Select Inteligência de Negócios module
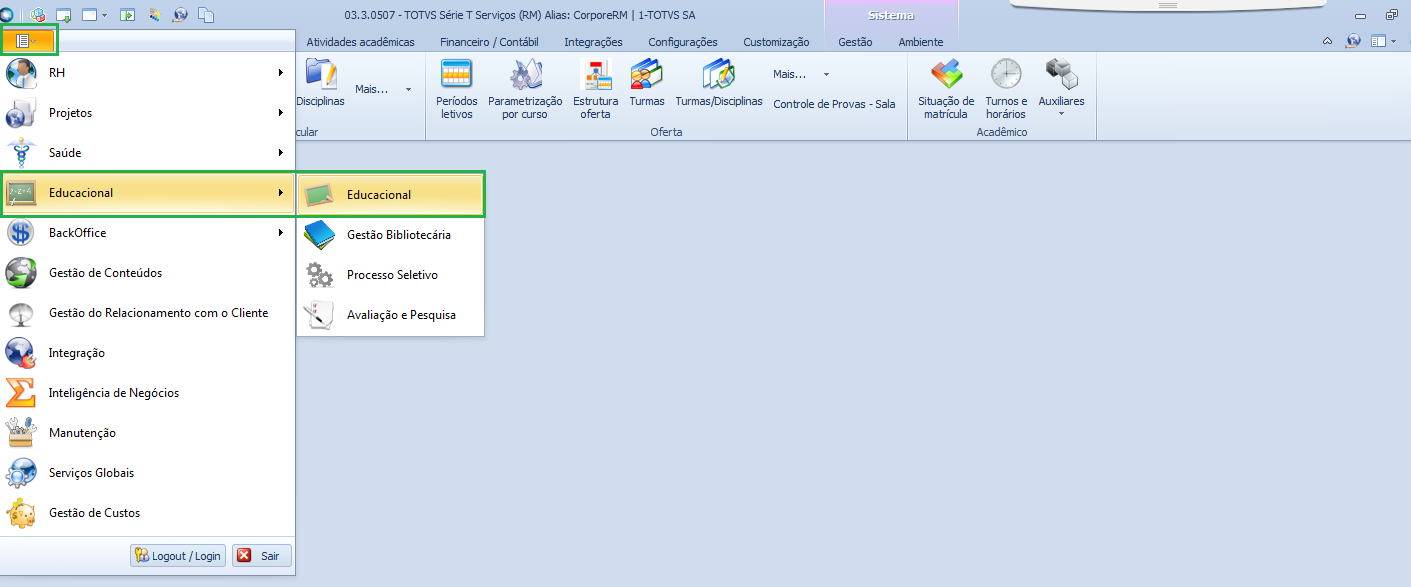 click(148, 393)
